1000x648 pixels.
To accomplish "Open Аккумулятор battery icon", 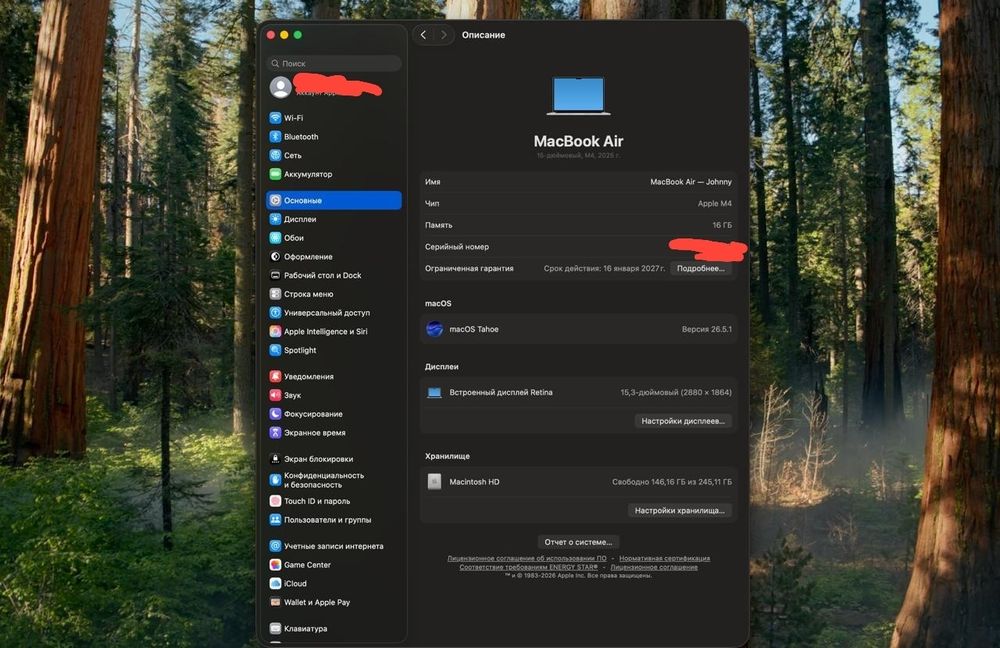I will (275, 174).
